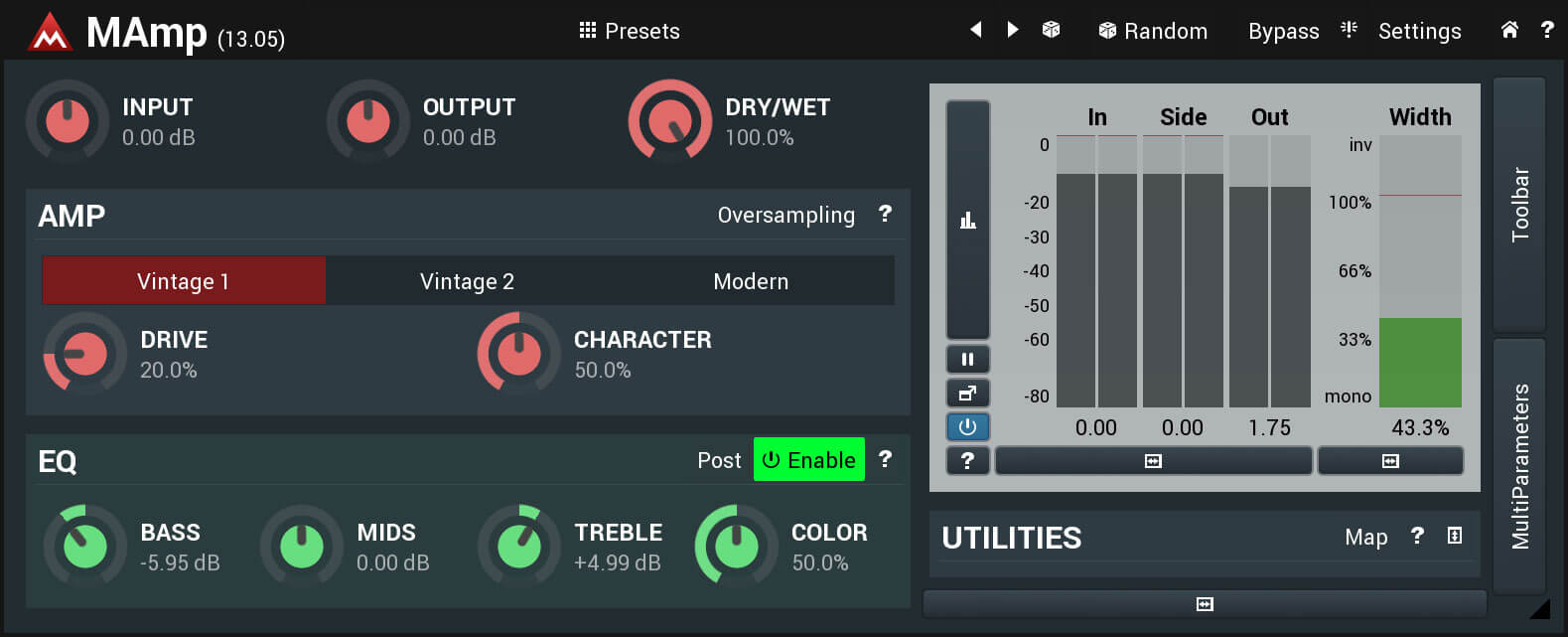Click the OUTPUT gain knob

tap(368, 121)
